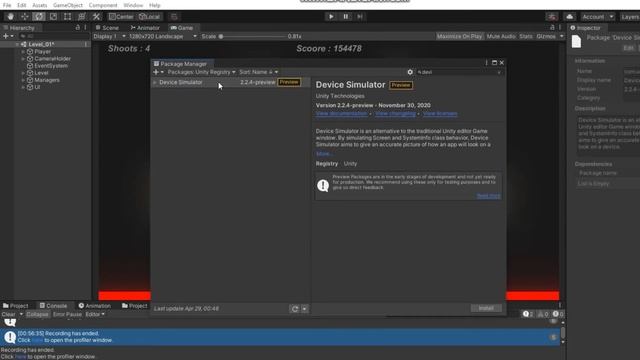640x360 pixels.
Task: Open the custom editor tools icon
Action: 96,17
